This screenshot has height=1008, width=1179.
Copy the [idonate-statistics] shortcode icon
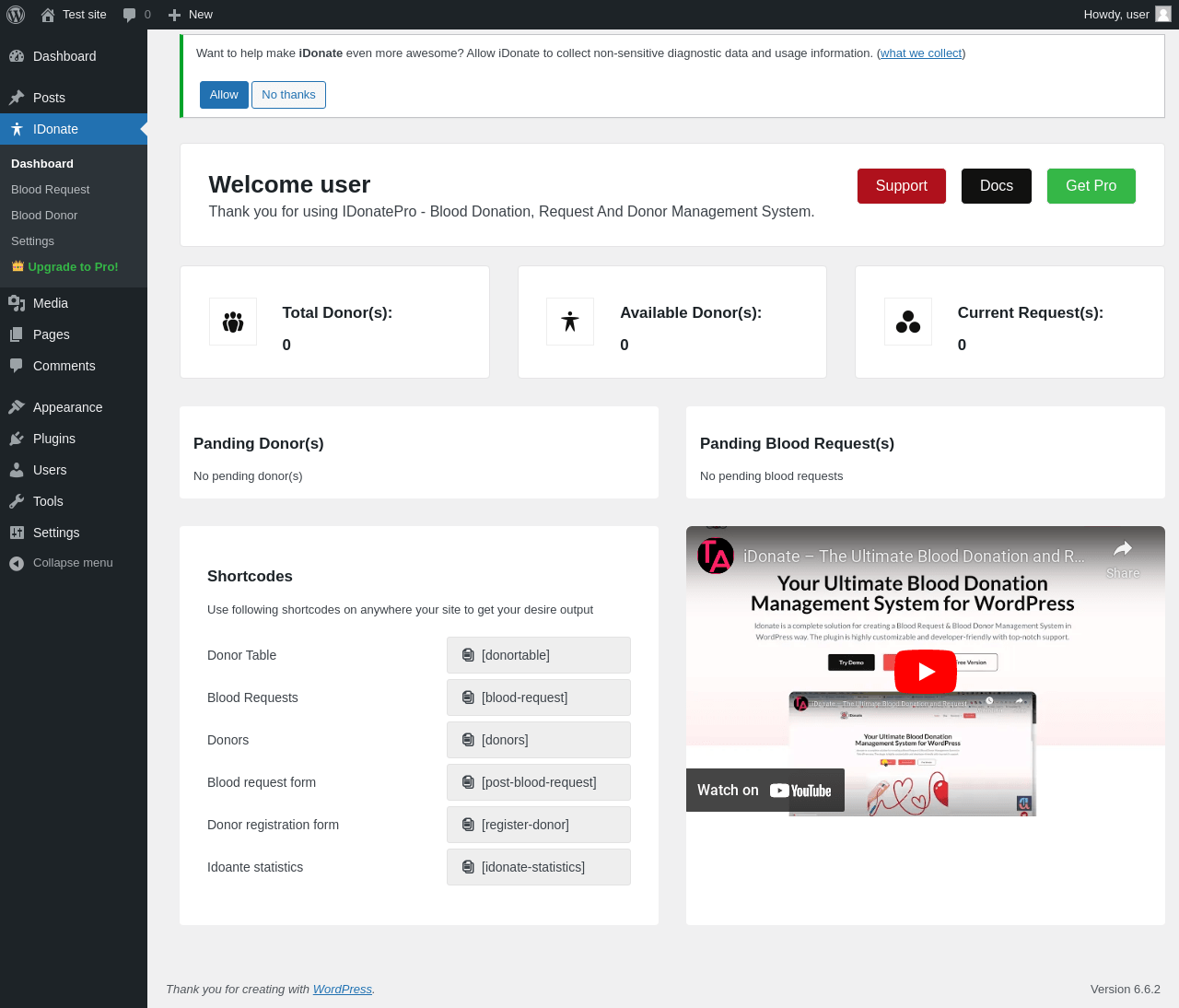pyautogui.click(x=468, y=867)
